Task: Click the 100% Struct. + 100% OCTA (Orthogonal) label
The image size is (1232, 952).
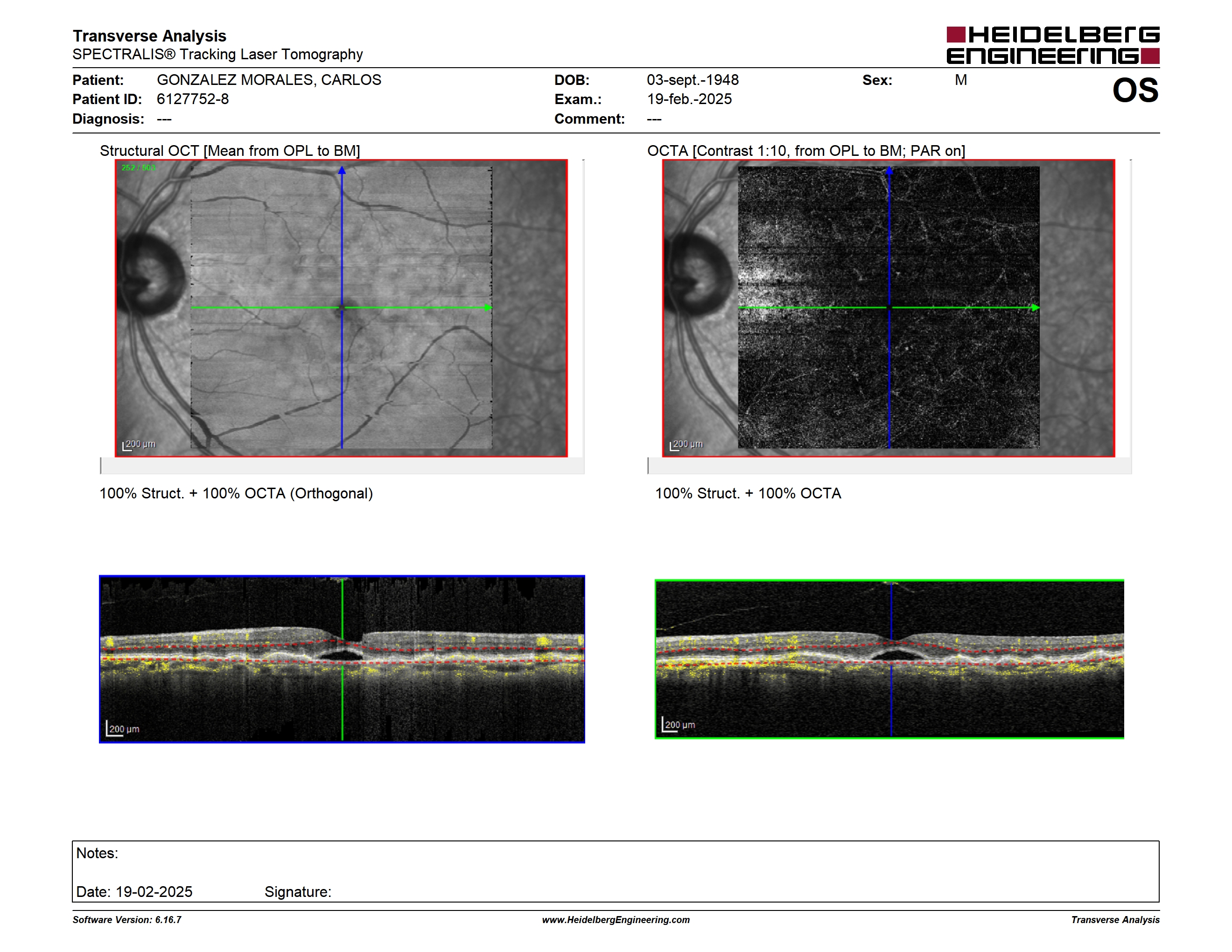Action: (236, 493)
